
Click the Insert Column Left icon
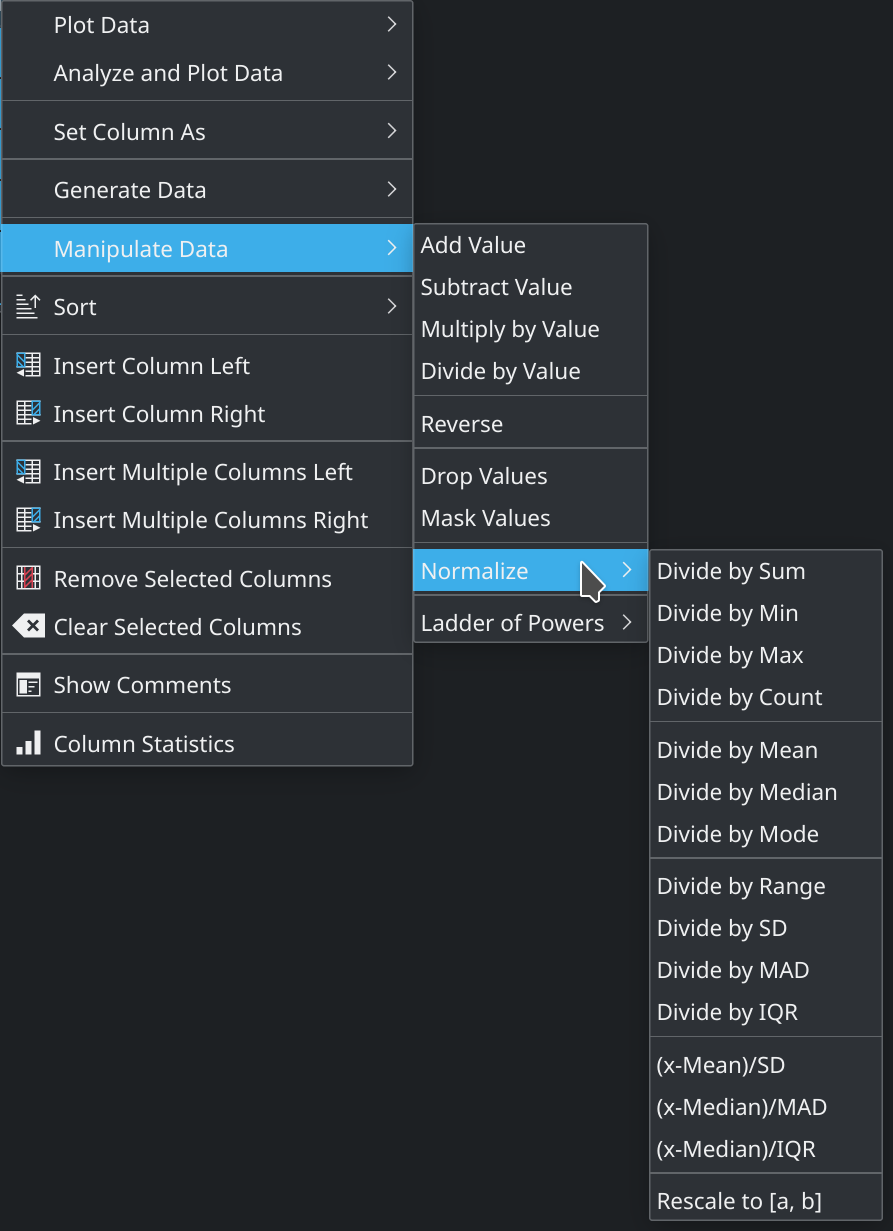click(29, 366)
